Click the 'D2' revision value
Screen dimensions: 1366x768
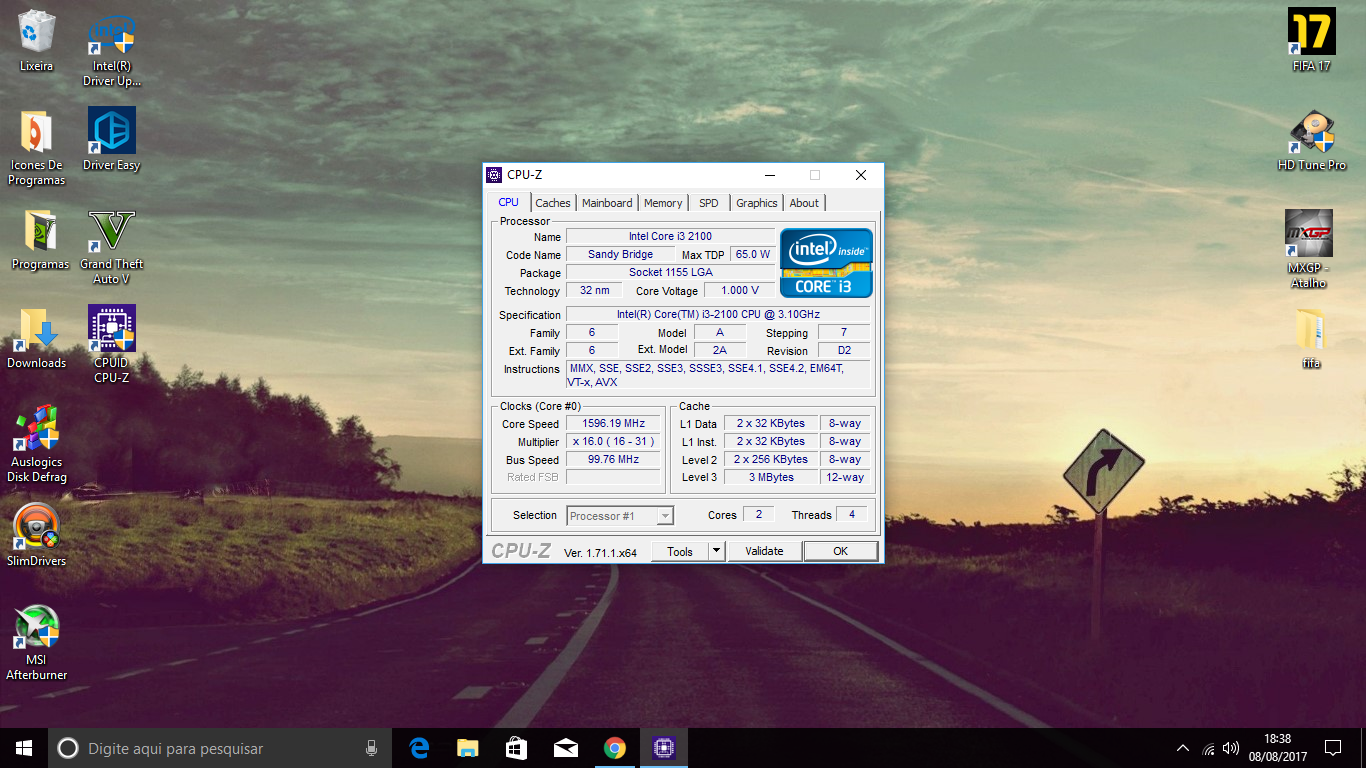click(x=844, y=350)
